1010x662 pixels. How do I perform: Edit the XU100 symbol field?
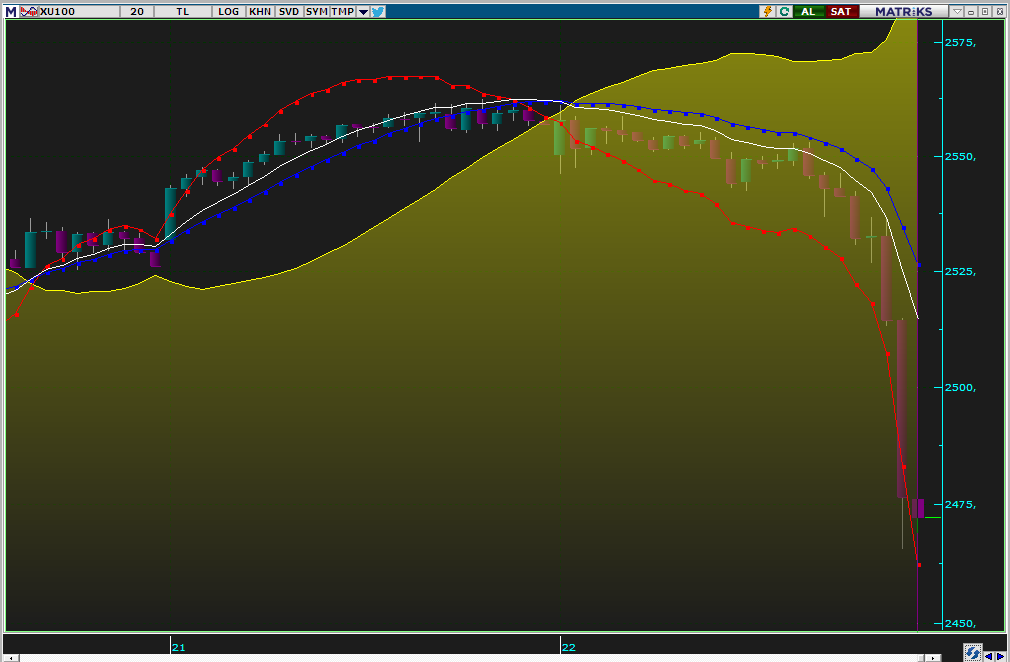(79, 12)
